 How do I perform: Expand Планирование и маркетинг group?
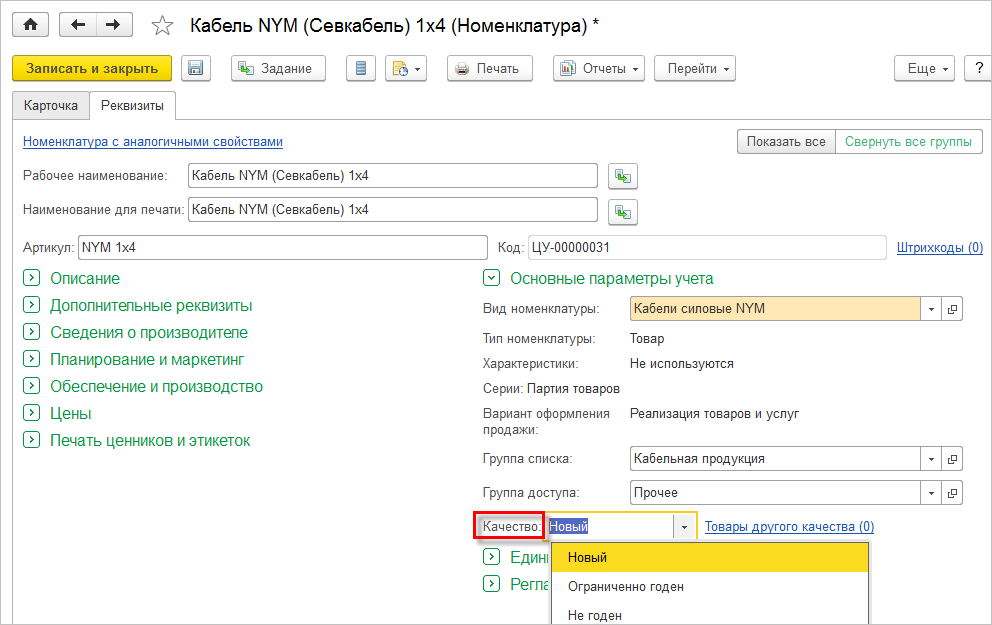(32, 359)
